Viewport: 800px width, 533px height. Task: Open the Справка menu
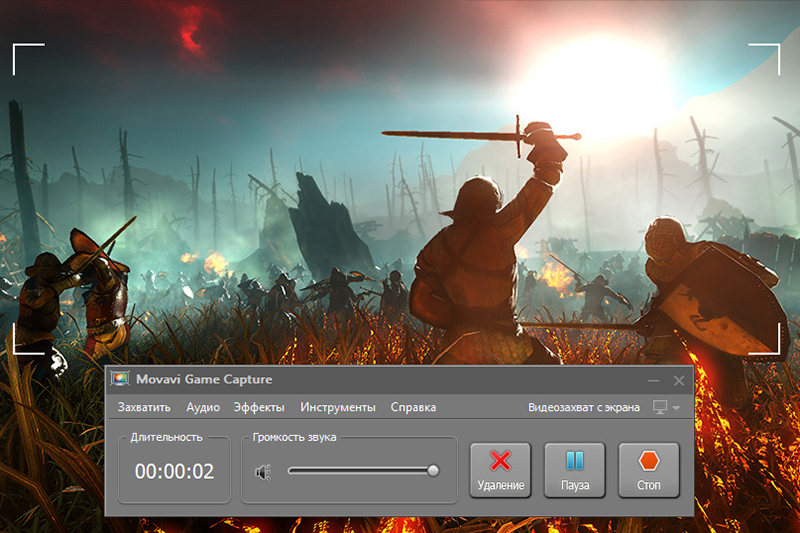pos(413,407)
